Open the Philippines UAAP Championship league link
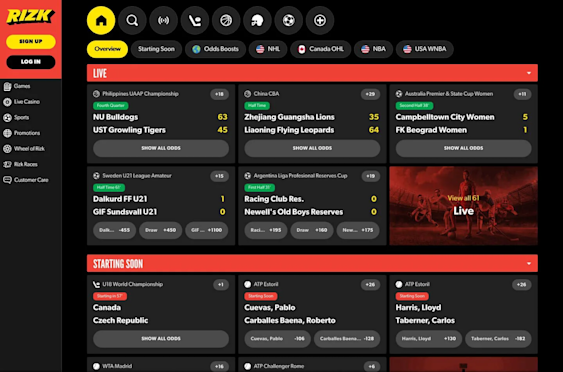The image size is (563, 372). point(140,94)
